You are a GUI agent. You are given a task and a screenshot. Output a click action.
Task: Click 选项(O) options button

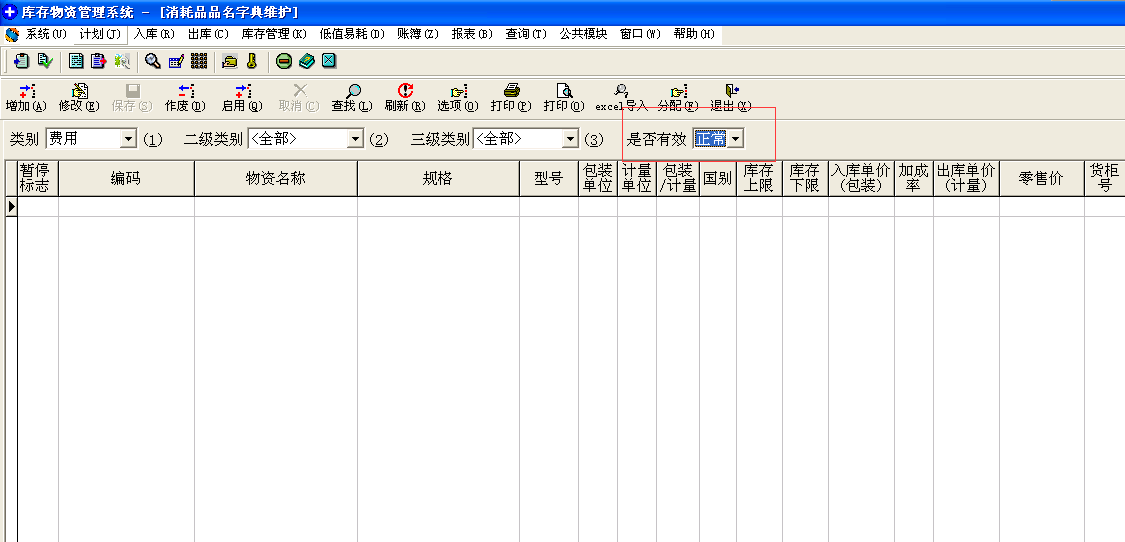(x=458, y=98)
